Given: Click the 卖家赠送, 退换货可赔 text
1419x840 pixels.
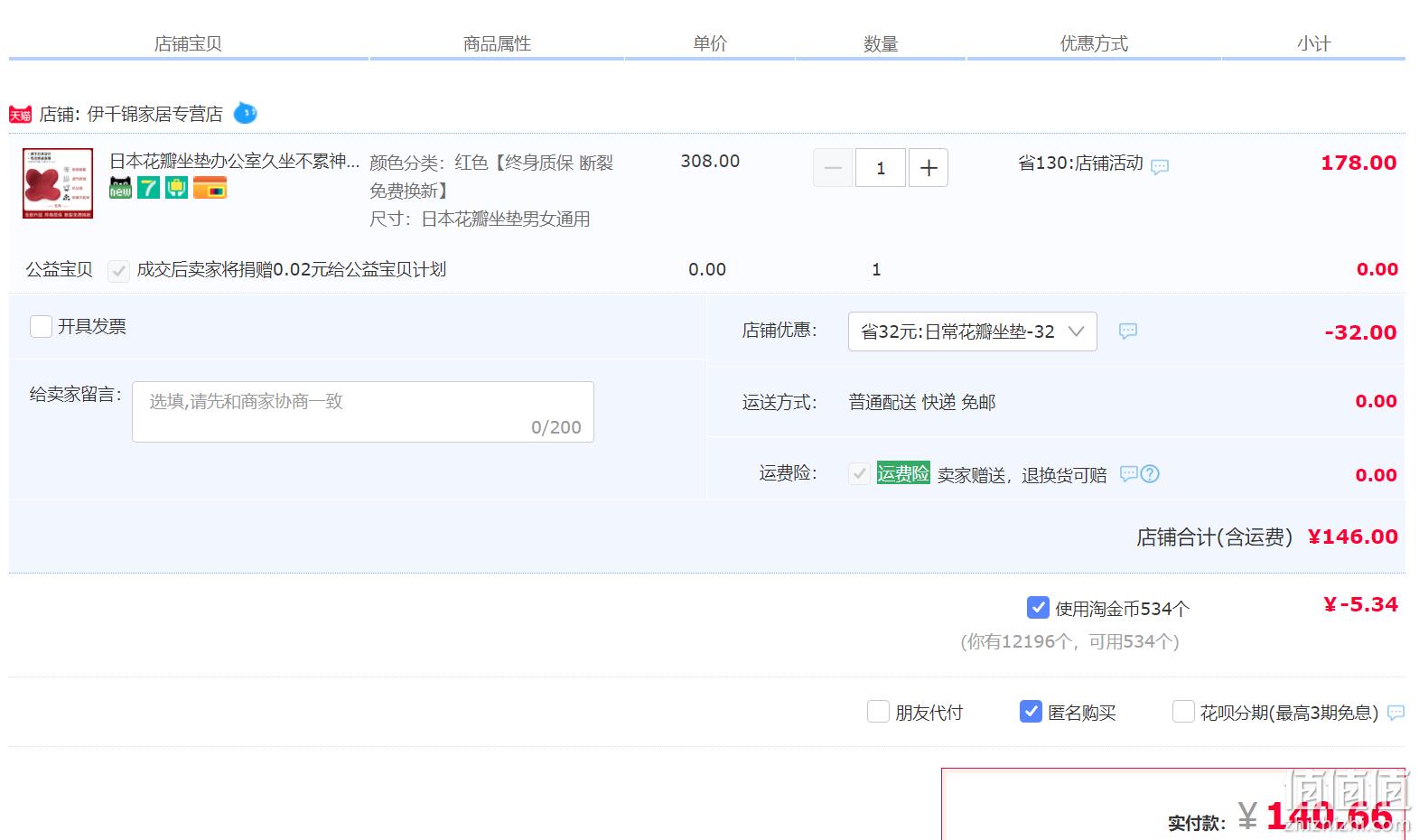Looking at the screenshot, I should click(x=1022, y=475).
